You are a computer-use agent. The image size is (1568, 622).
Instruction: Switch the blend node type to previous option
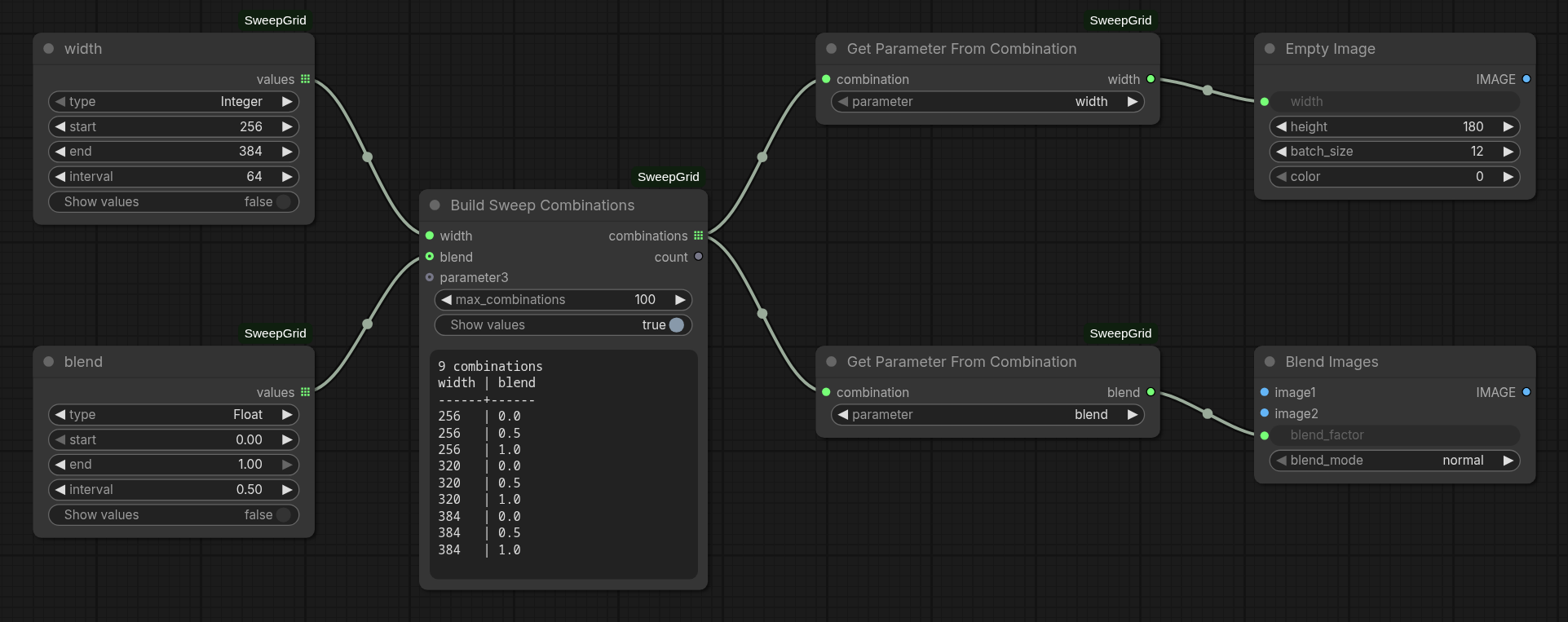click(x=60, y=415)
